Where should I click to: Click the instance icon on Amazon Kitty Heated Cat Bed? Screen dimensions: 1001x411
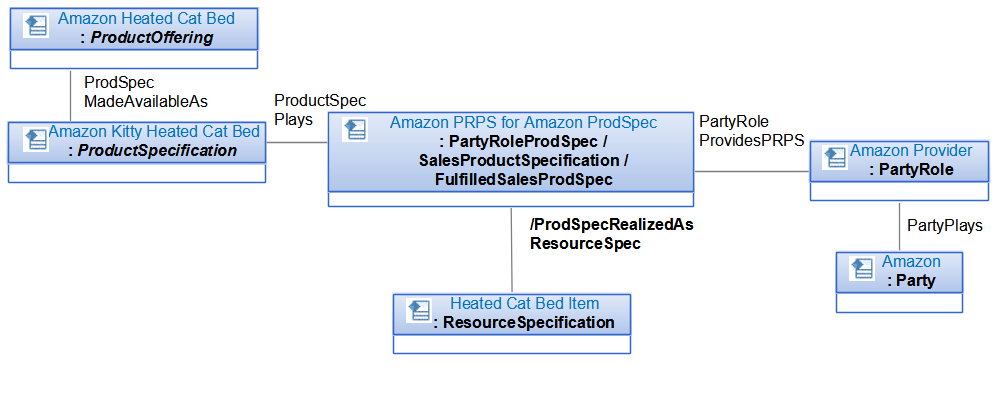(x=35, y=140)
